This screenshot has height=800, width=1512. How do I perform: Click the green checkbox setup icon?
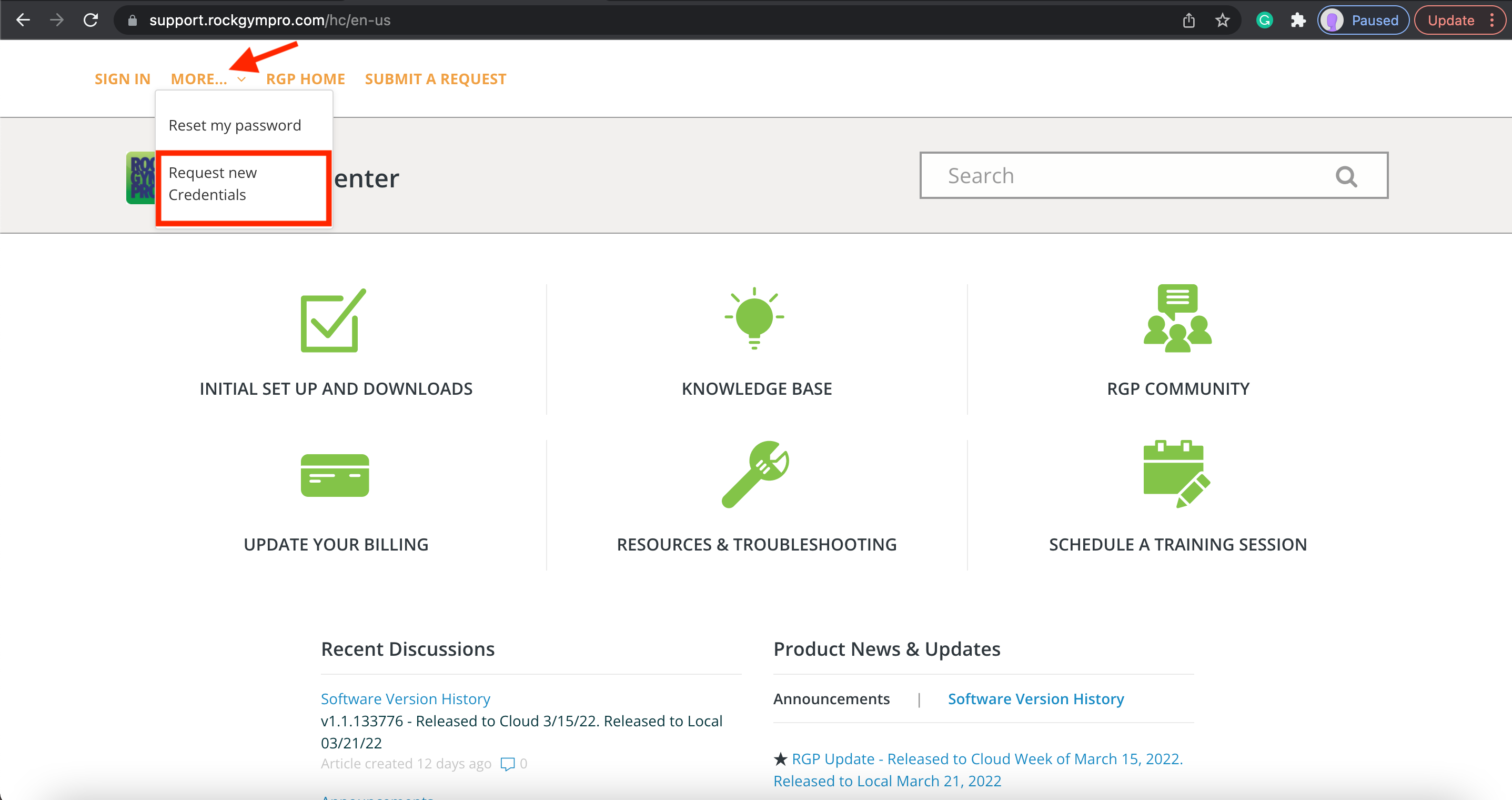[x=334, y=320]
